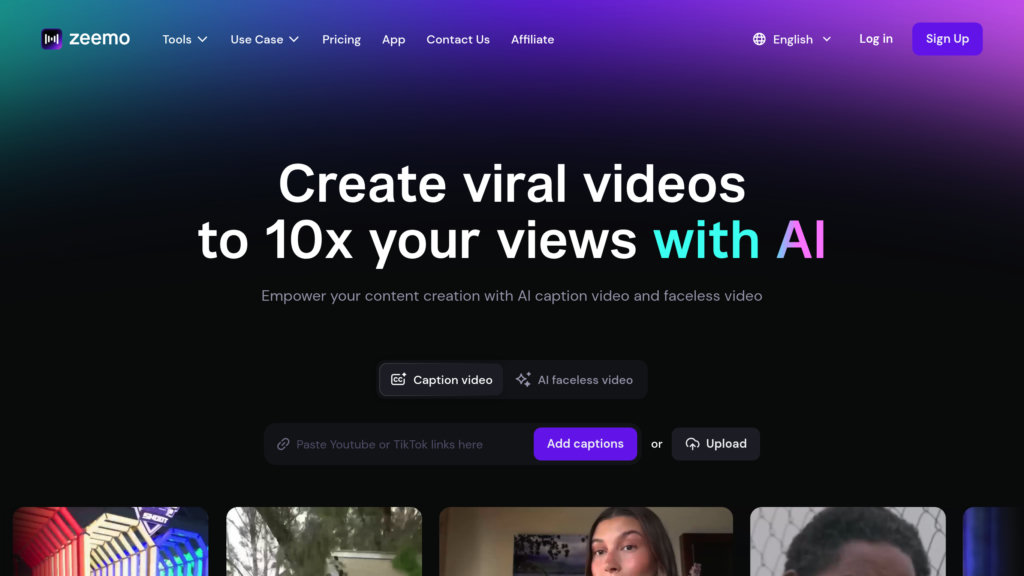
Task: Expand the Tools dropdown chevron
Action: point(202,39)
